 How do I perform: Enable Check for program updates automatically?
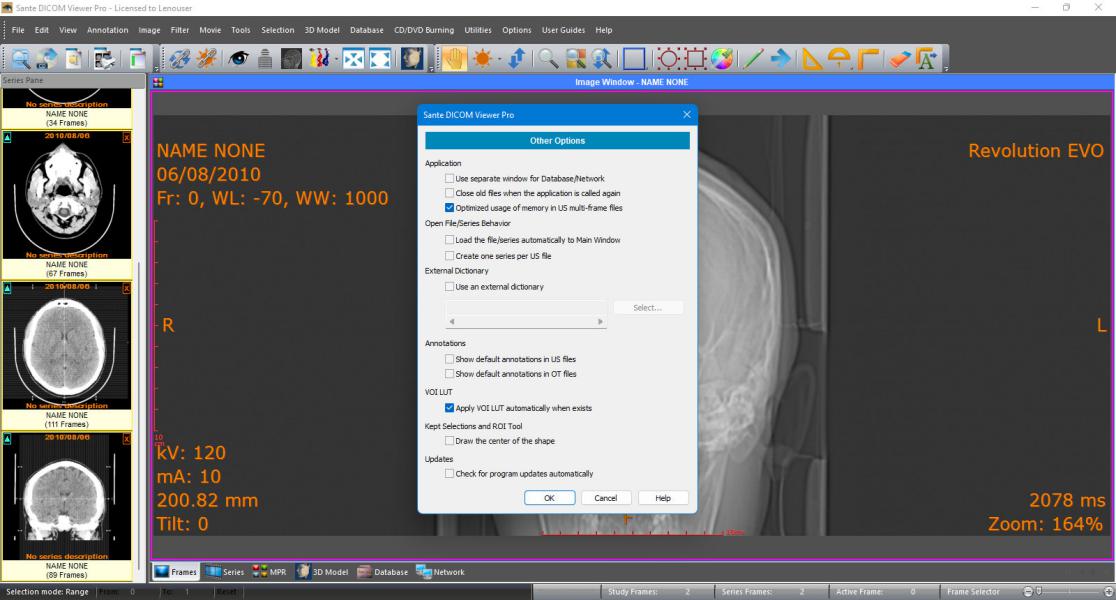tap(449, 473)
